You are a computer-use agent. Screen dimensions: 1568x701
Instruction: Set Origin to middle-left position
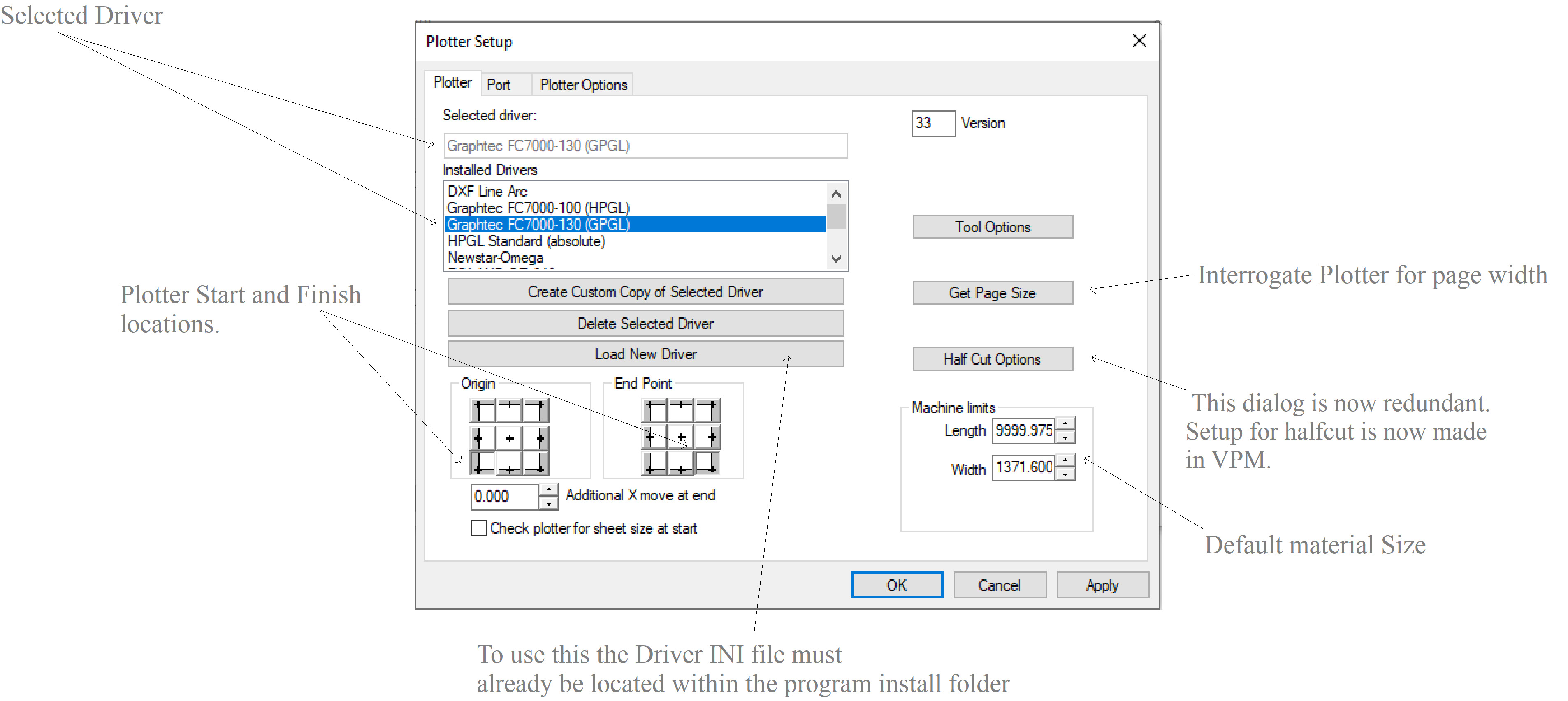pyautogui.click(x=482, y=437)
